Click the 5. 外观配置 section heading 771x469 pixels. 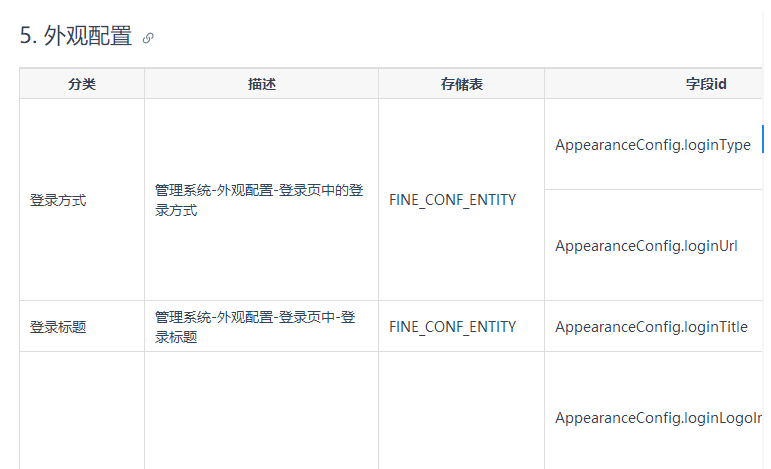pos(76,36)
